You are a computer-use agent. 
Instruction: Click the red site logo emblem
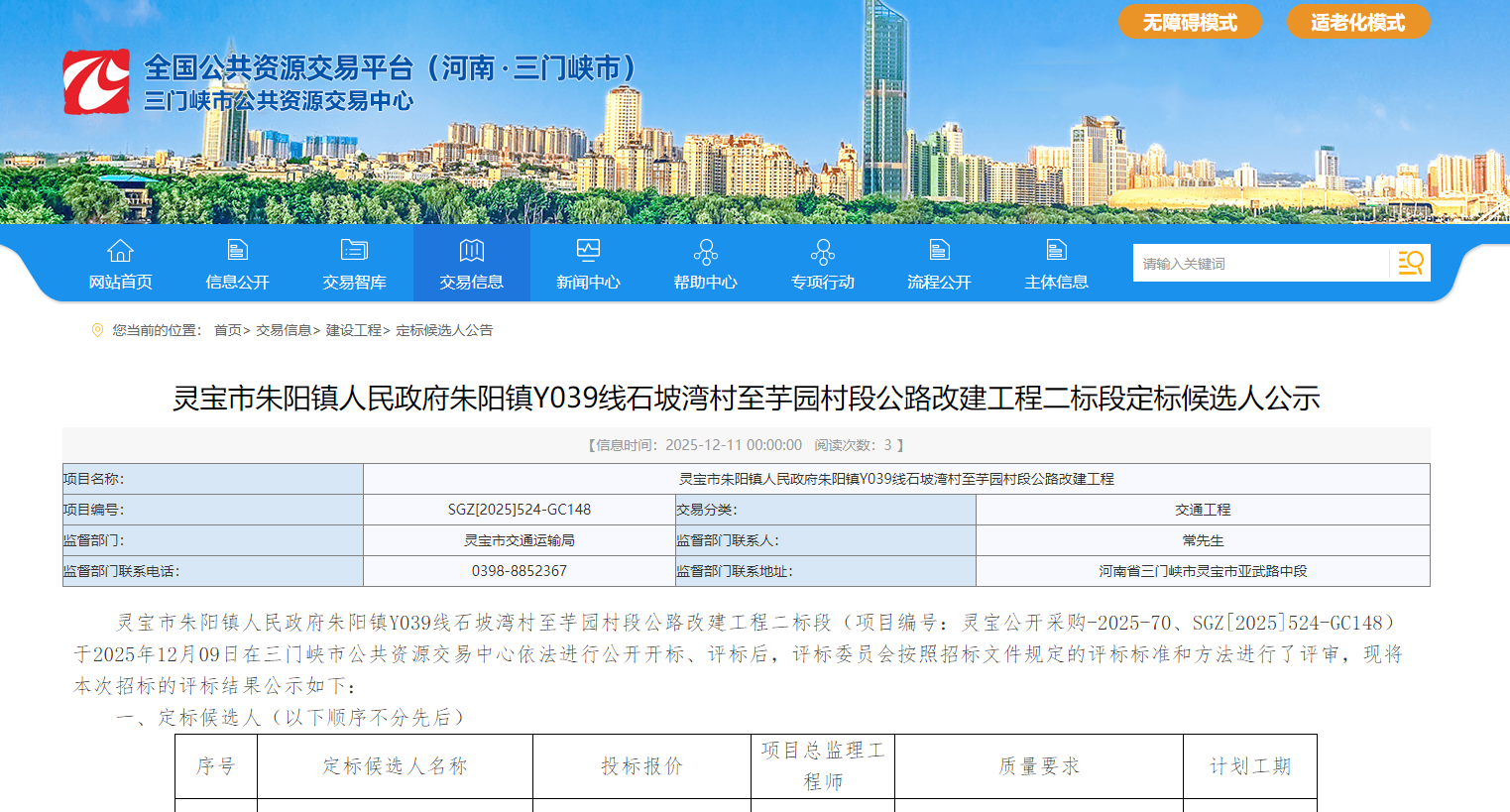(x=96, y=82)
